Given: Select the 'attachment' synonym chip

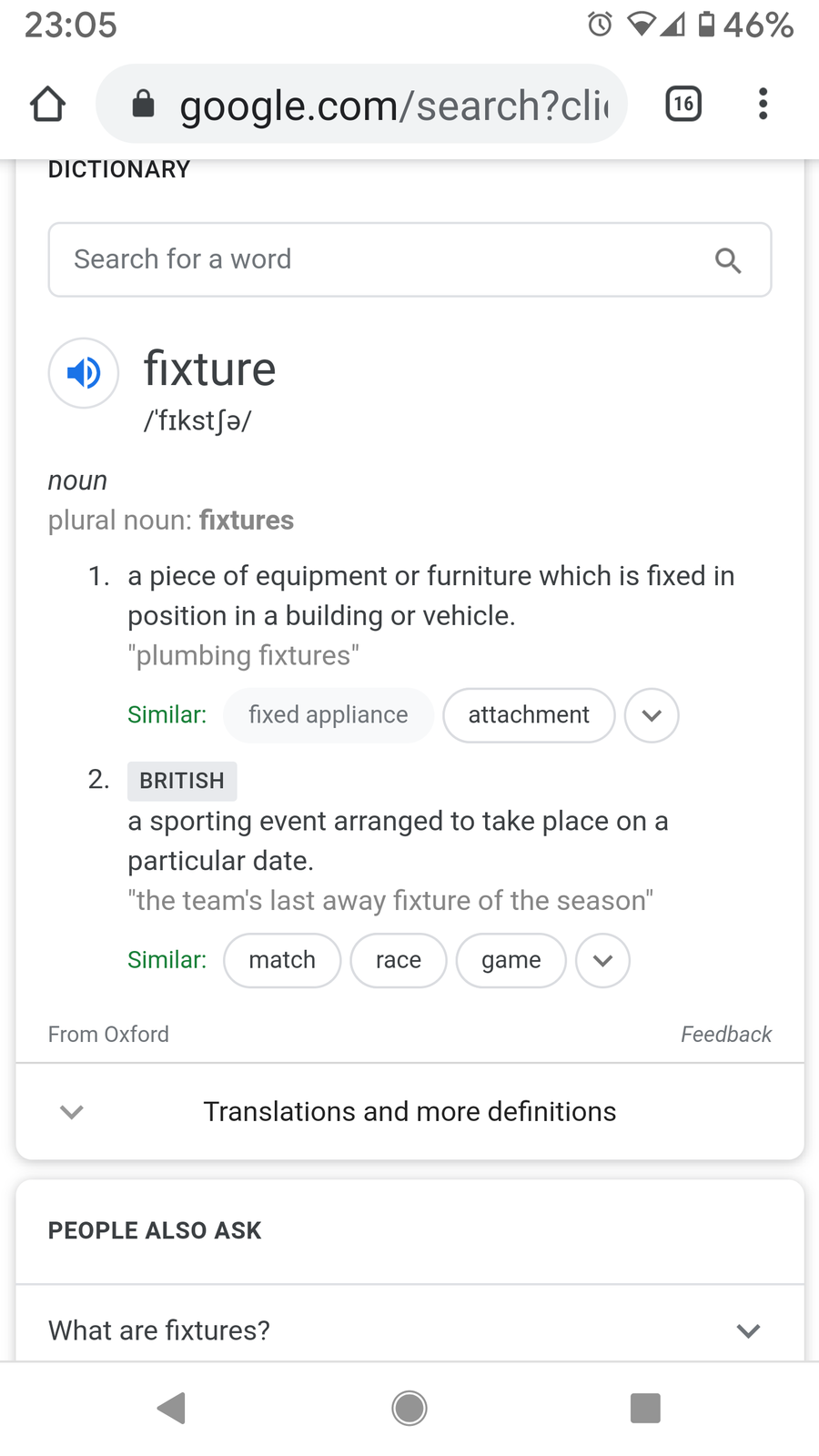Looking at the screenshot, I should pyautogui.click(x=529, y=715).
